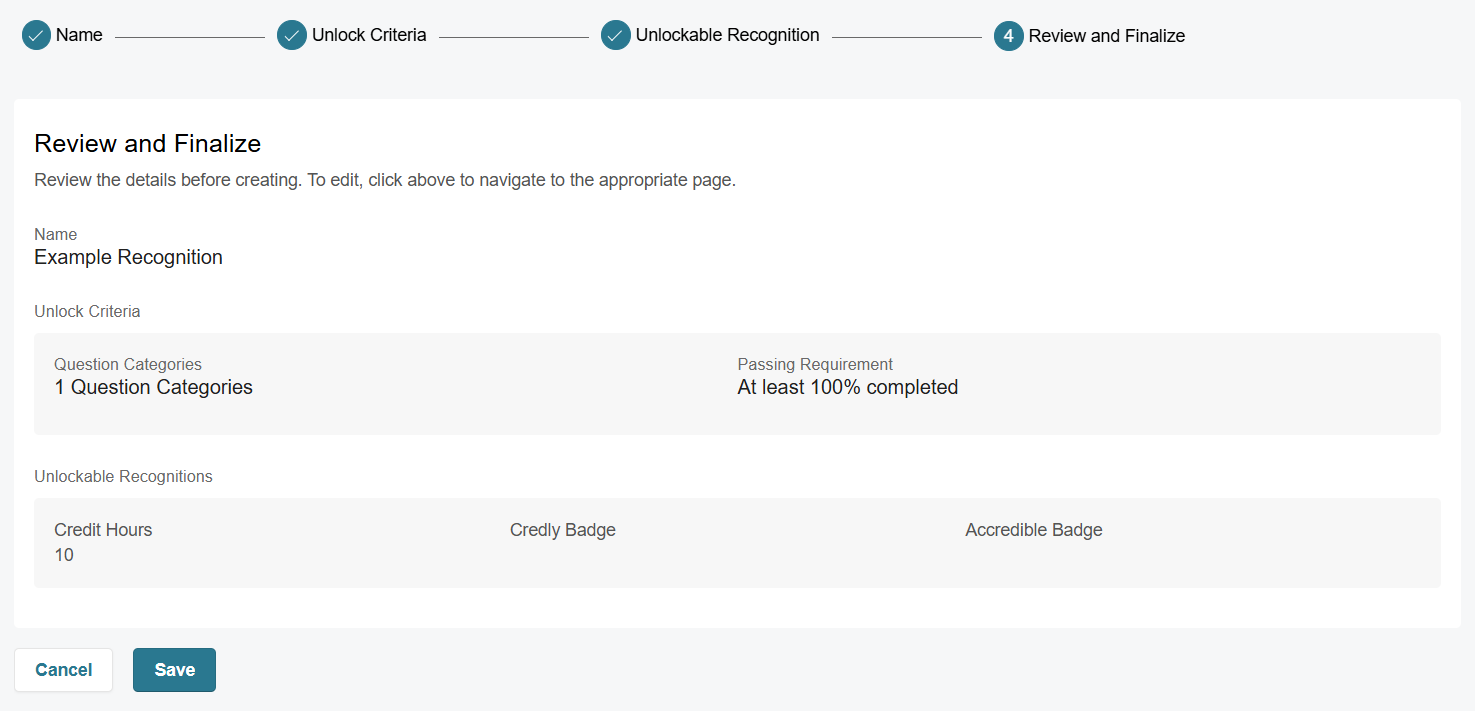Image resolution: width=1475 pixels, height=711 pixels.
Task: Click the checkmark icon beside the Name step
Action: coord(36,36)
